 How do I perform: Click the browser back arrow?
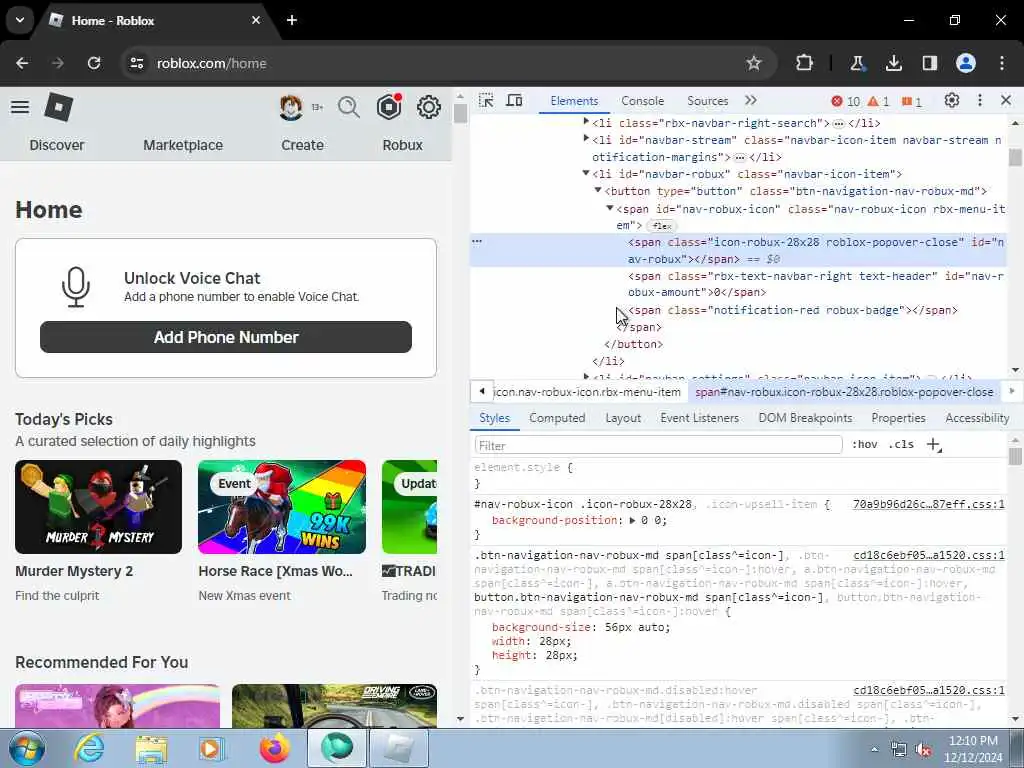(22, 63)
